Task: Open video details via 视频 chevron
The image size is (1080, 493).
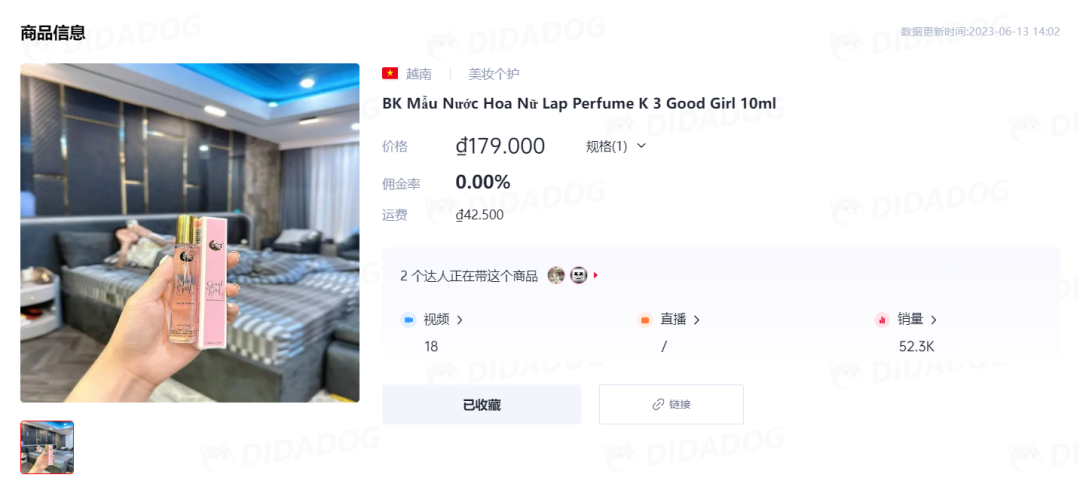Action: 460,320
